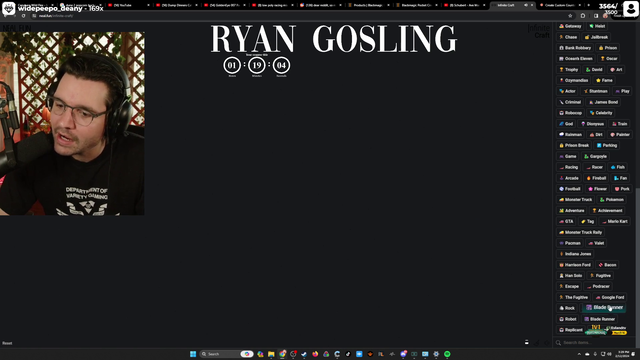
Task: Click the Harrison Ford element
Action: [575, 265]
